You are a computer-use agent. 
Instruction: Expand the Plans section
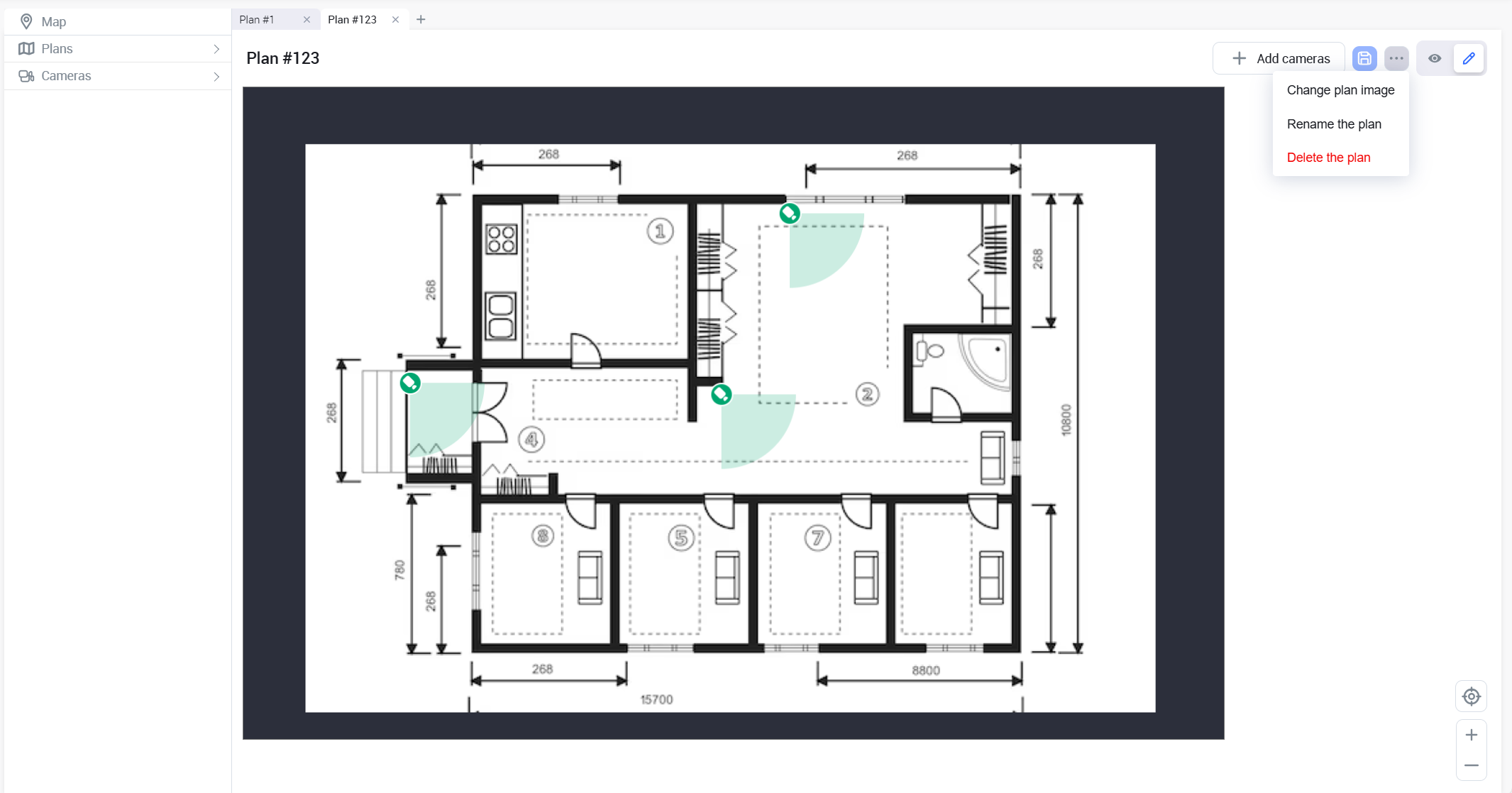216,48
